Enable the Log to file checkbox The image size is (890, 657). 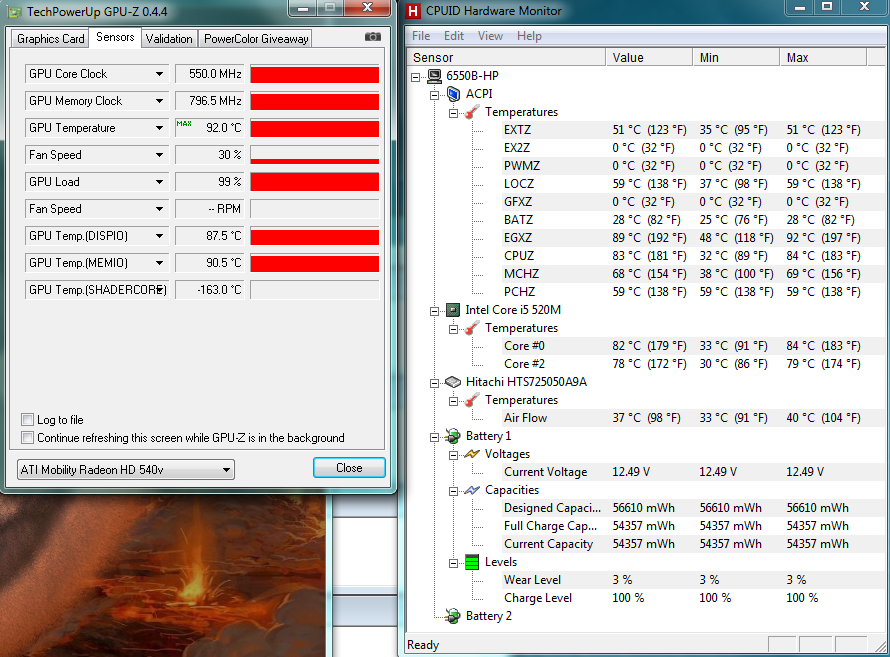pos(27,420)
